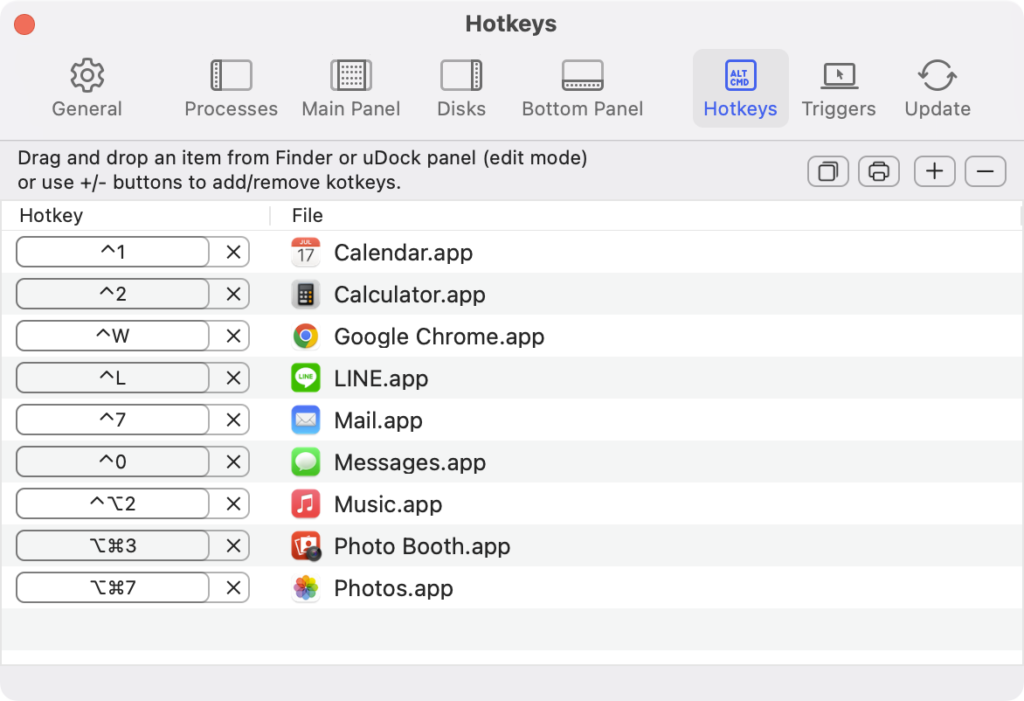Open the Triggers tab
1024x701 pixels.
tap(838, 85)
